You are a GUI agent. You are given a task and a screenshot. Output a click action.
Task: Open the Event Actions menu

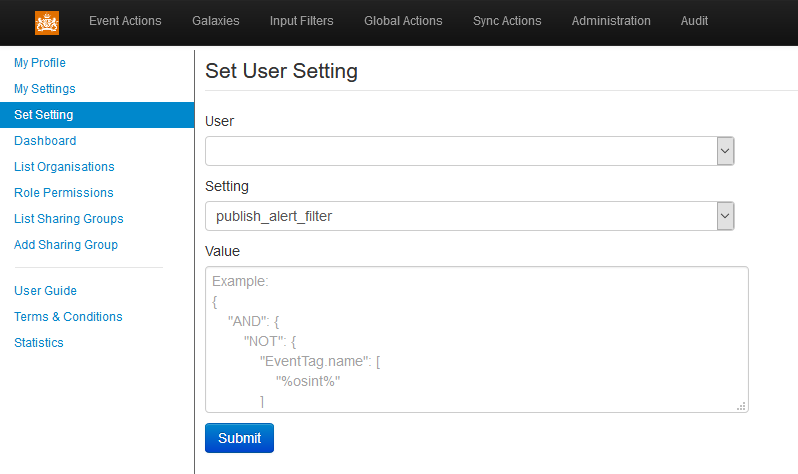click(125, 21)
